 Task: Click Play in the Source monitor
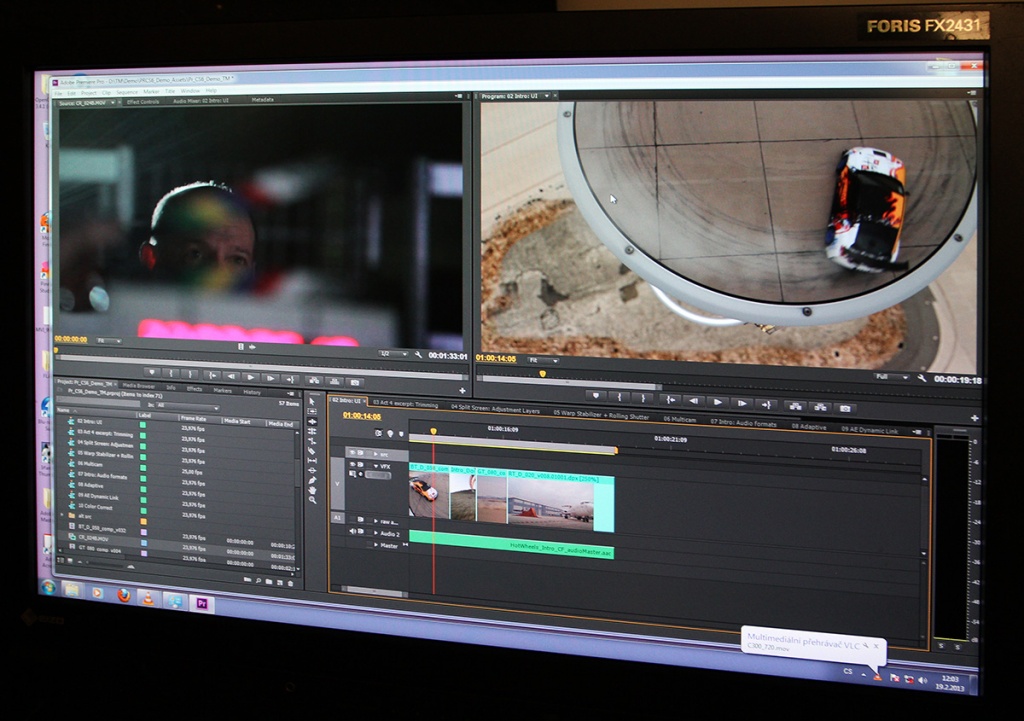[250, 377]
